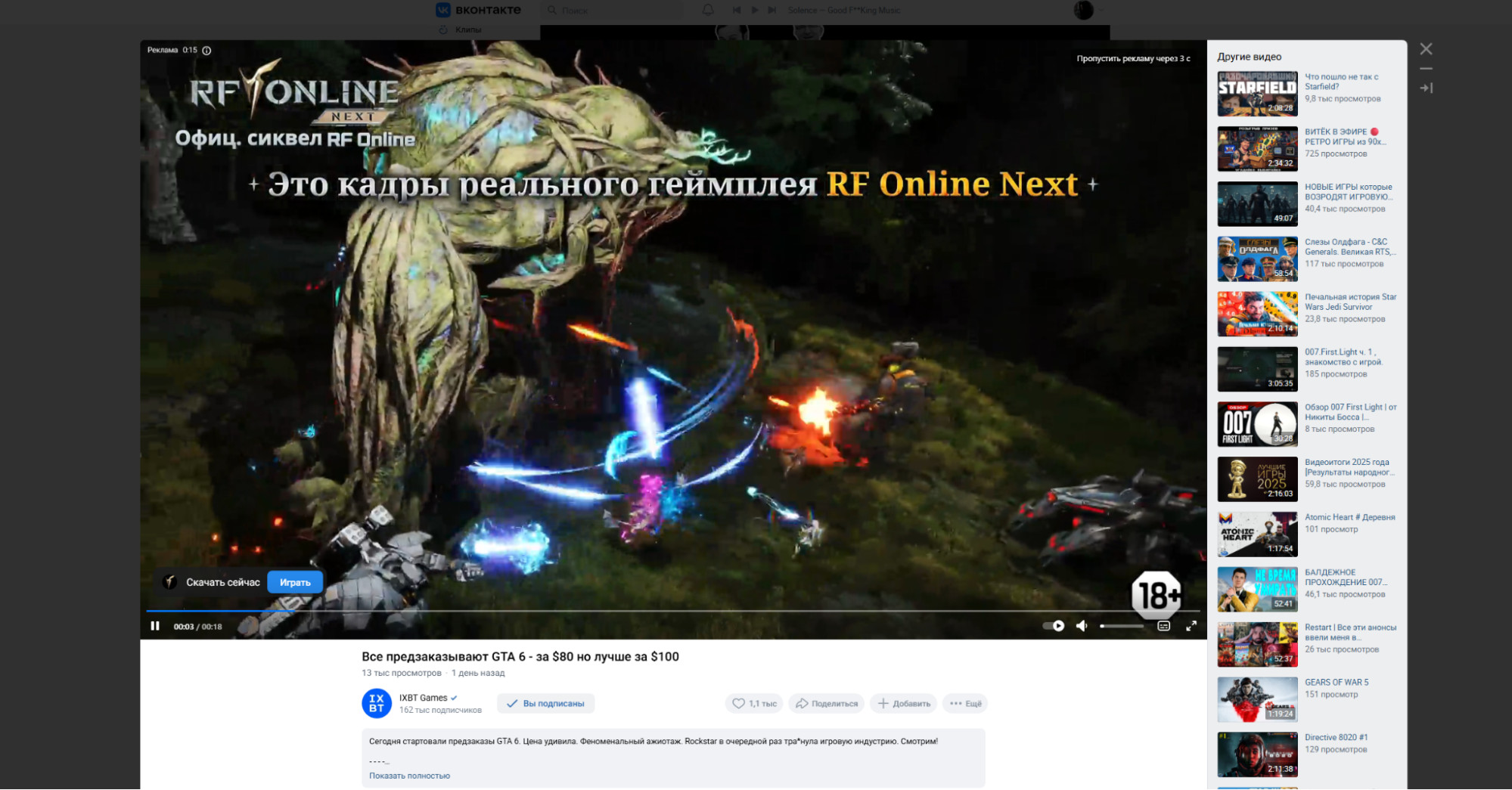Click the blue Играть button on the ad
This screenshot has width=1512, height=790.
click(x=295, y=582)
